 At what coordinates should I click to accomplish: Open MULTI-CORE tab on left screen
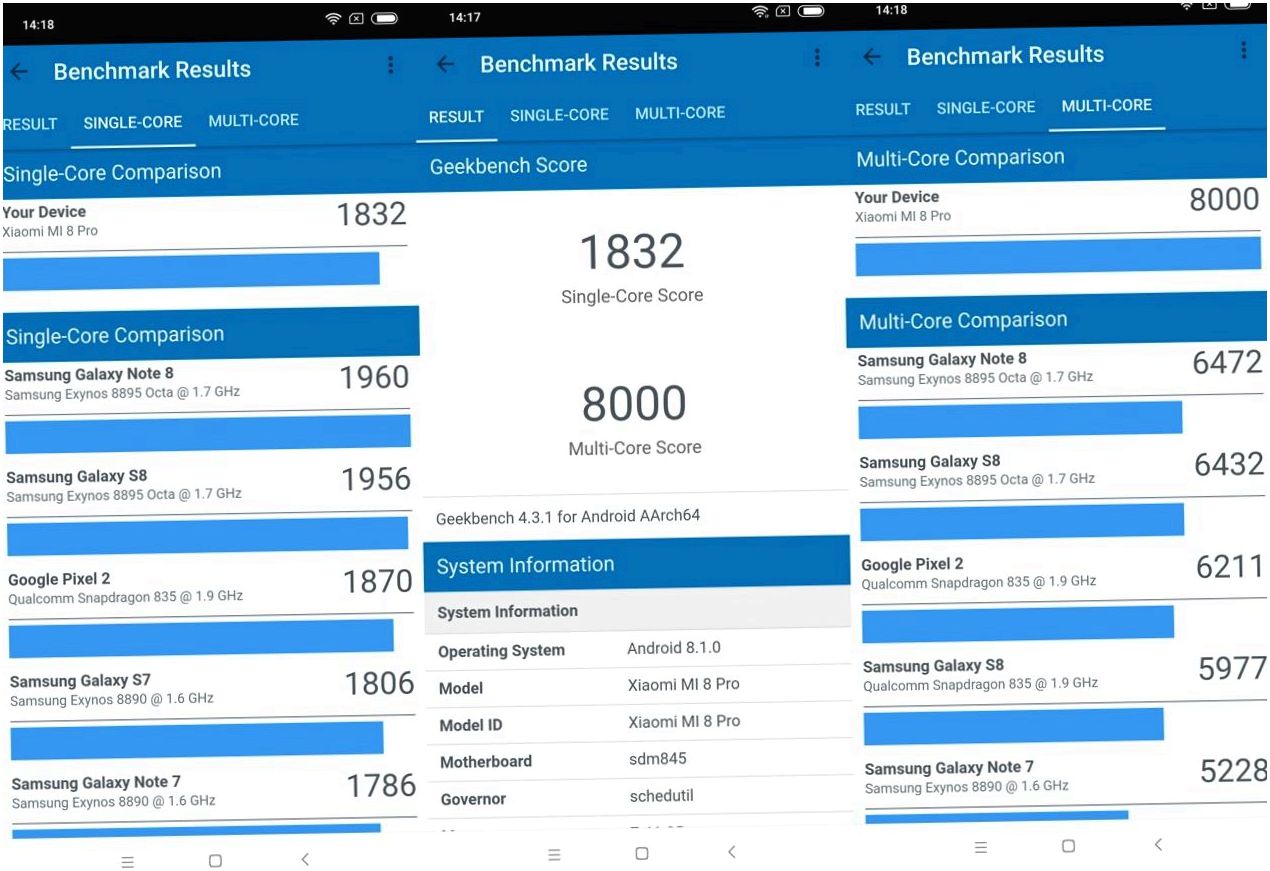[x=253, y=120]
